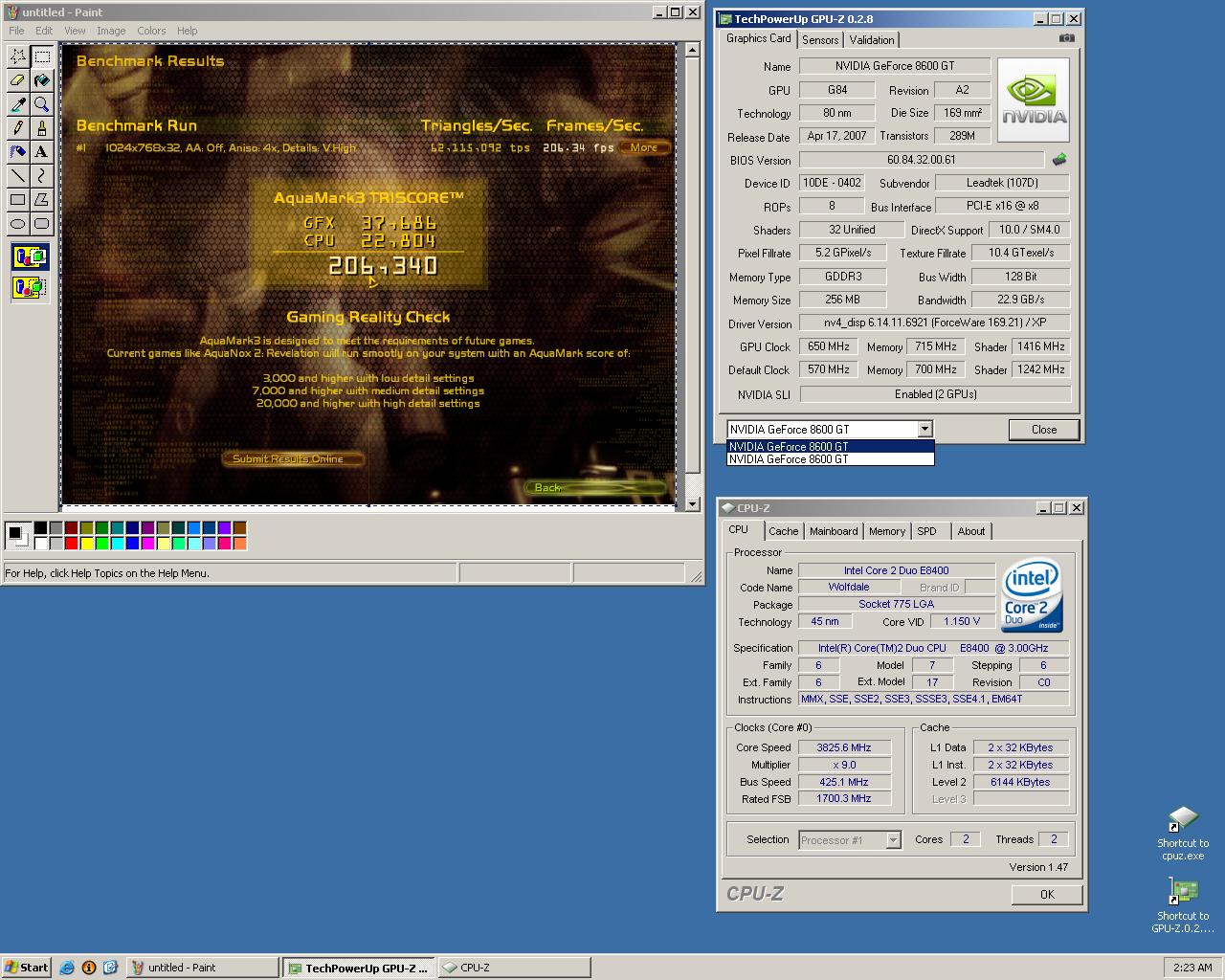
Task: Open the About tab in CPU-Z
Action: pyautogui.click(x=971, y=531)
